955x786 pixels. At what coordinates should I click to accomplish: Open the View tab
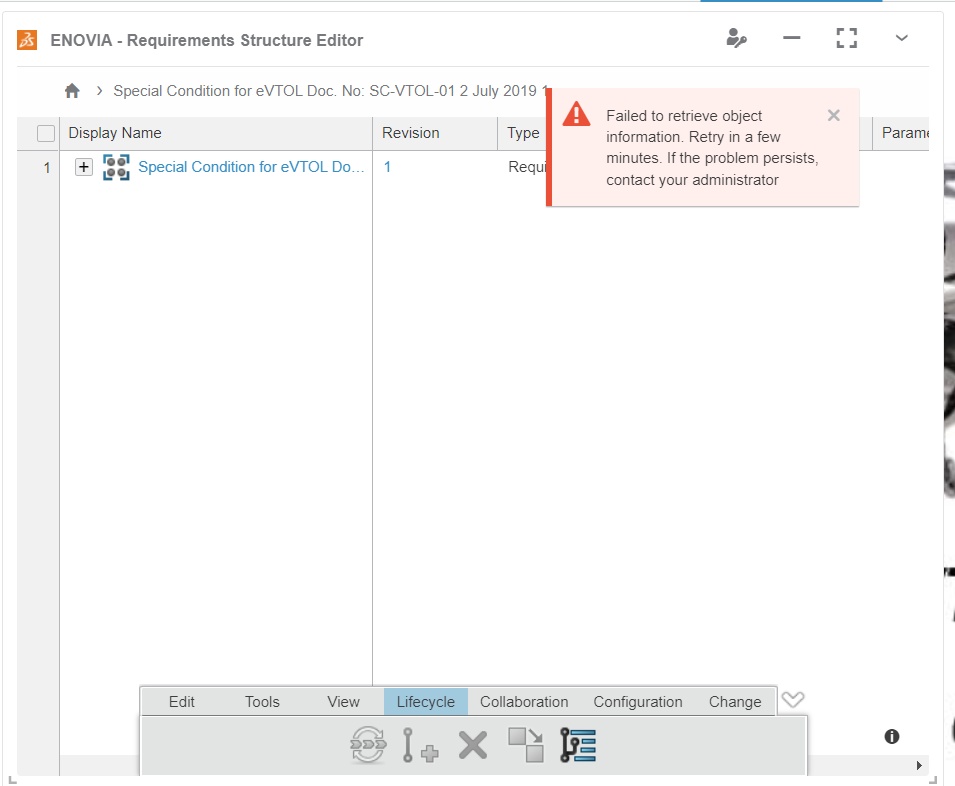click(343, 701)
